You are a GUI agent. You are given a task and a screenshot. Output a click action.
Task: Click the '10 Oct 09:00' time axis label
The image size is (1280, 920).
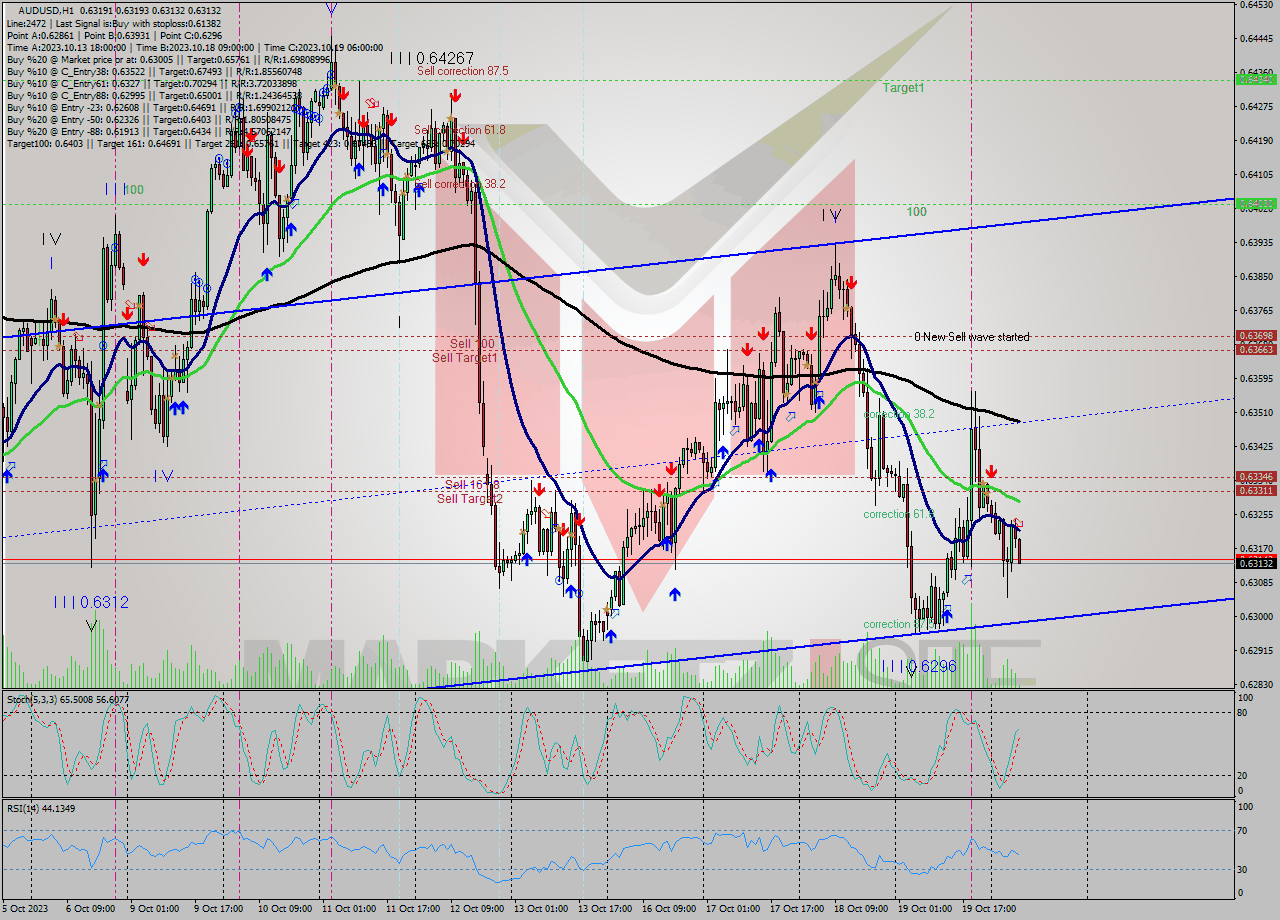[x=284, y=909]
